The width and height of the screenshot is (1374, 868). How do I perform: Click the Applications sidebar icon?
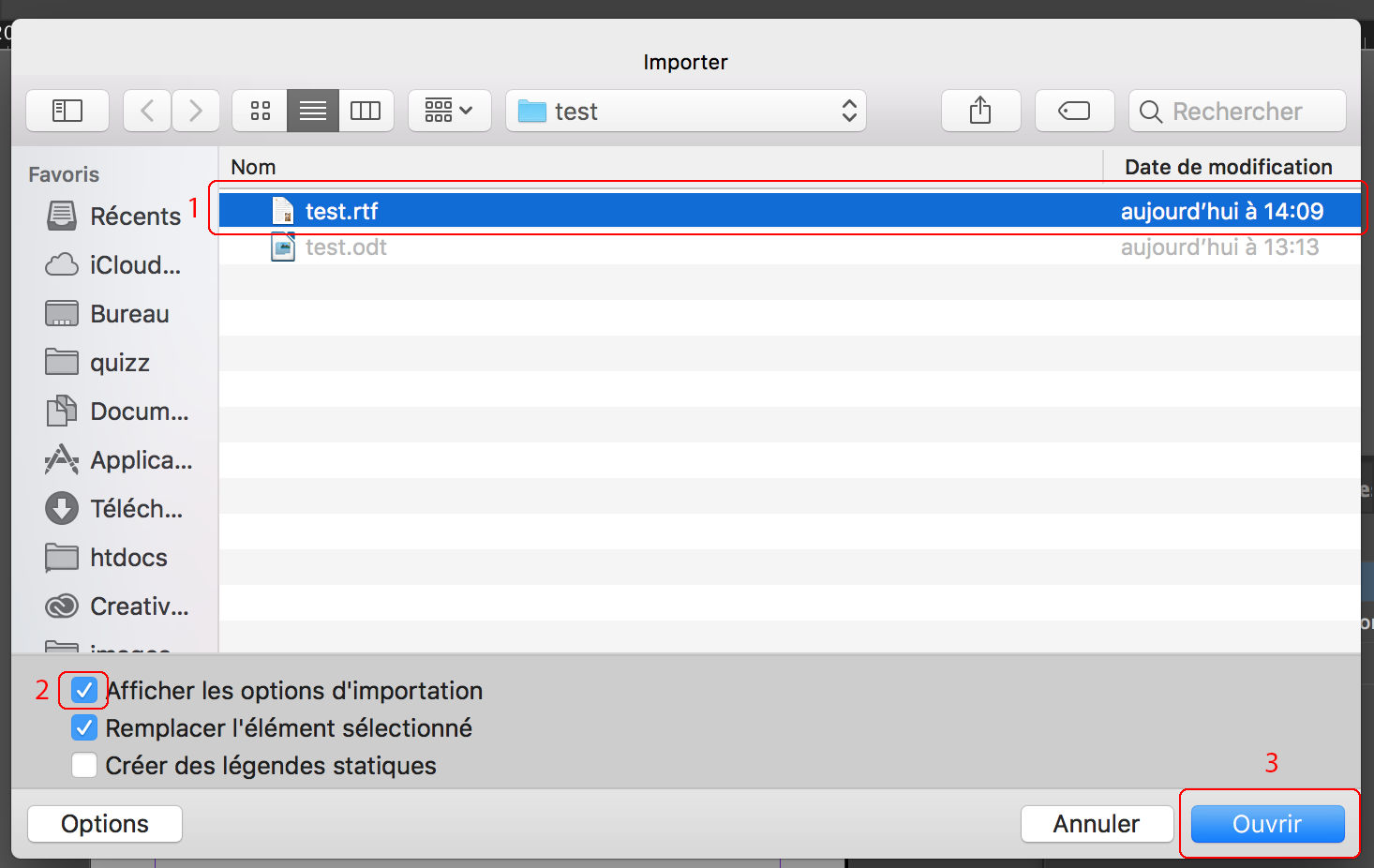pyautogui.click(x=62, y=459)
